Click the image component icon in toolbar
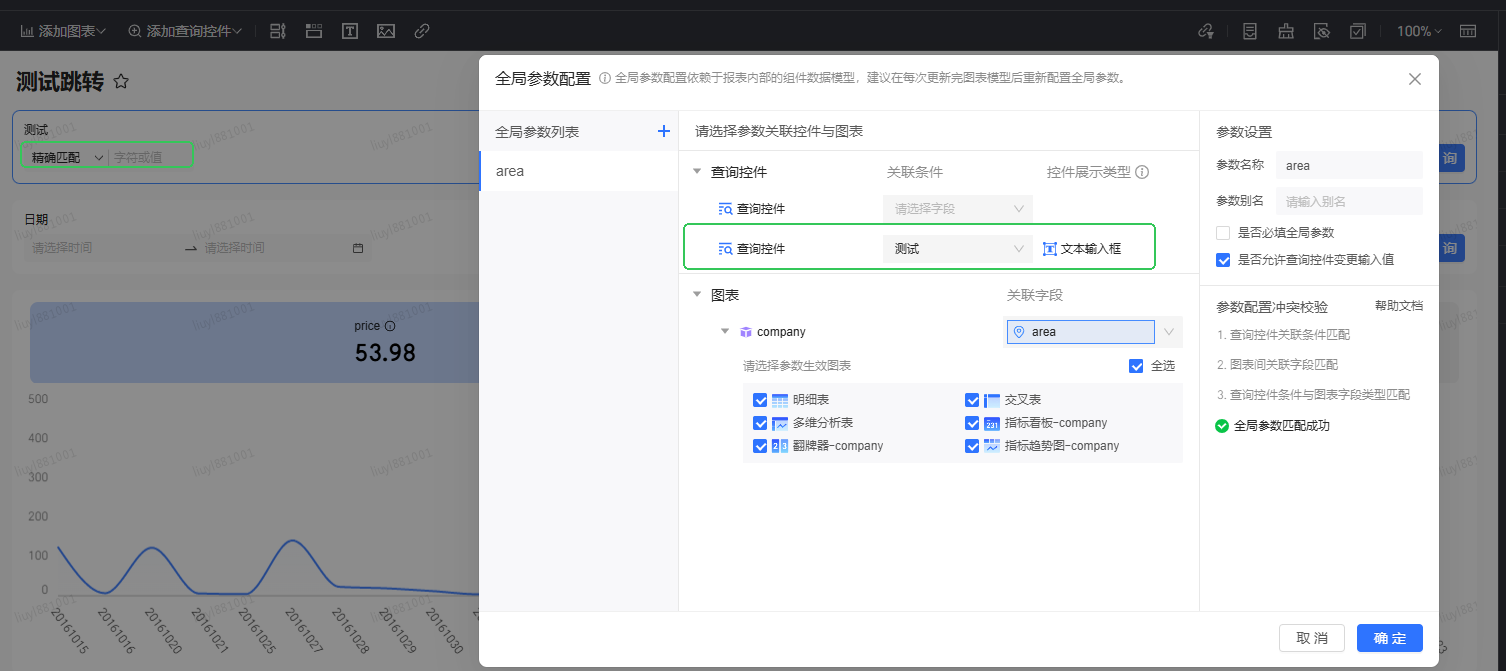This screenshot has width=1506, height=671. [x=386, y=31]
